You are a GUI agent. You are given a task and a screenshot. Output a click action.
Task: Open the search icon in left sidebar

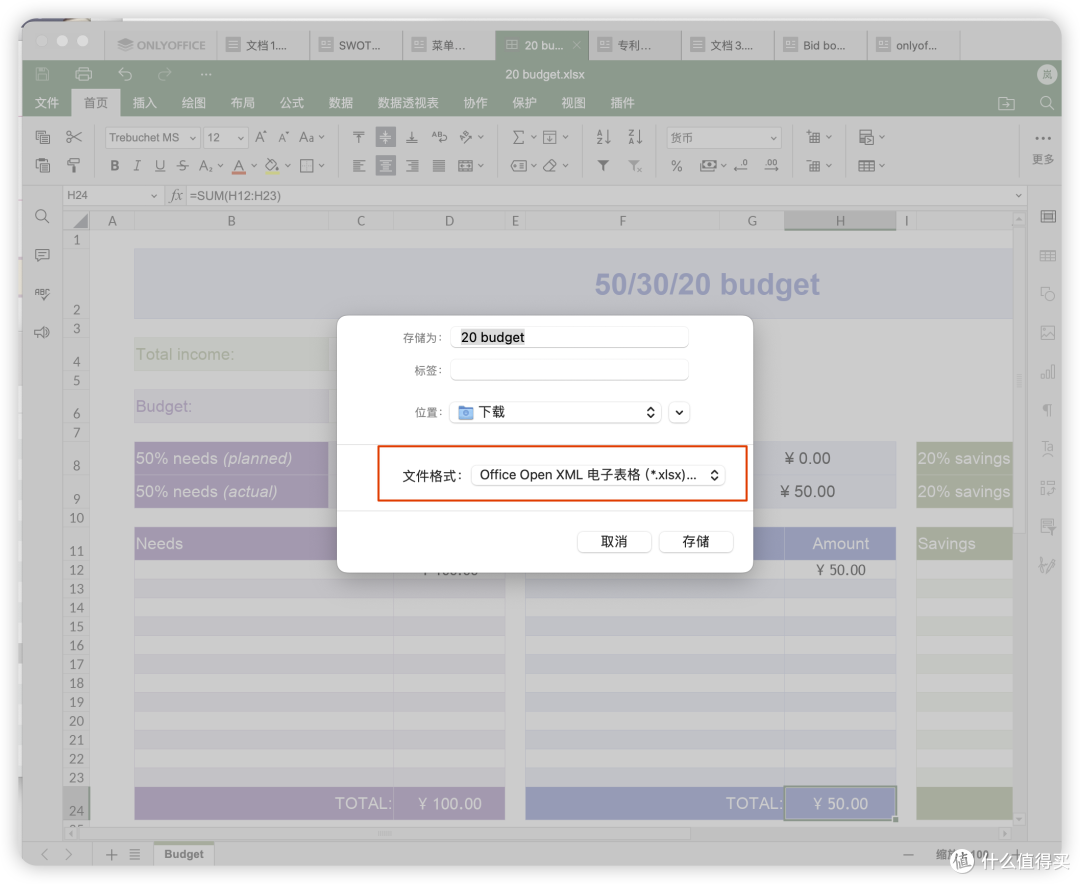point(42,216)
